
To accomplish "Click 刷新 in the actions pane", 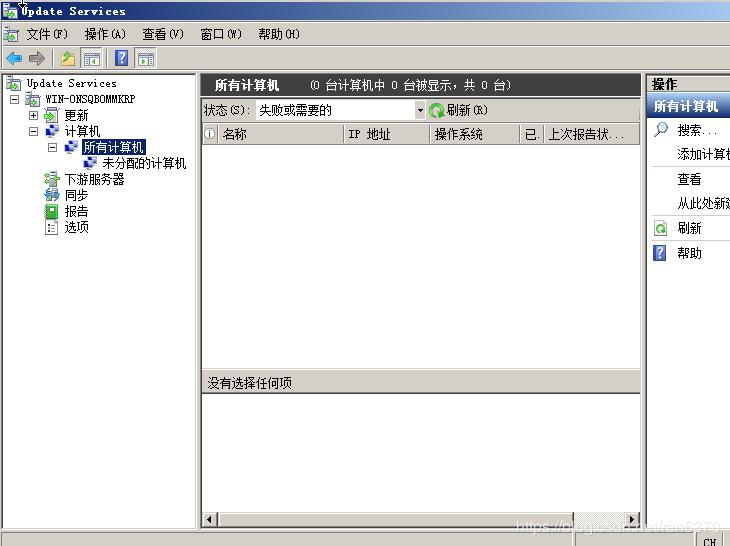I will (x=689, y=228).
